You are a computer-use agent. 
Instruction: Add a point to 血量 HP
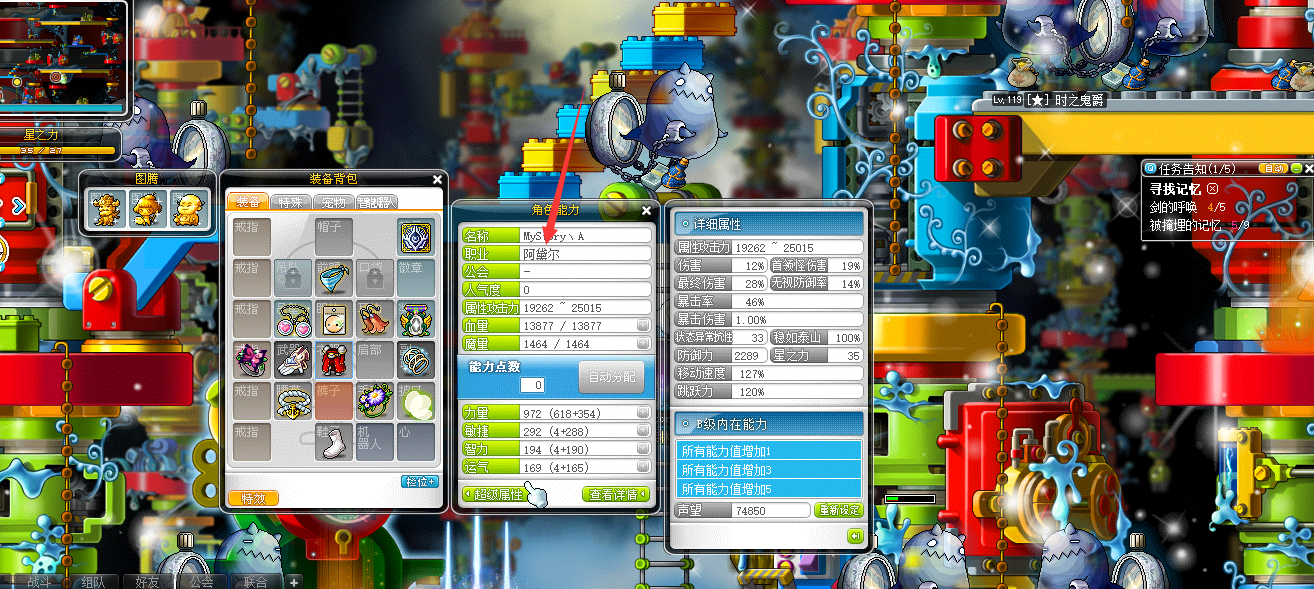click(x=643, y=326)
